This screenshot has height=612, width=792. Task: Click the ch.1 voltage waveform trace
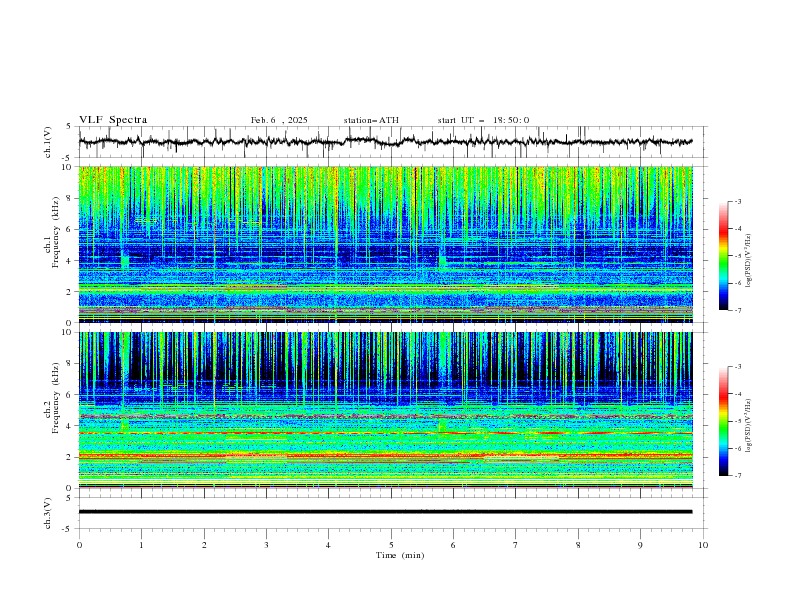[x=385, y=142]
